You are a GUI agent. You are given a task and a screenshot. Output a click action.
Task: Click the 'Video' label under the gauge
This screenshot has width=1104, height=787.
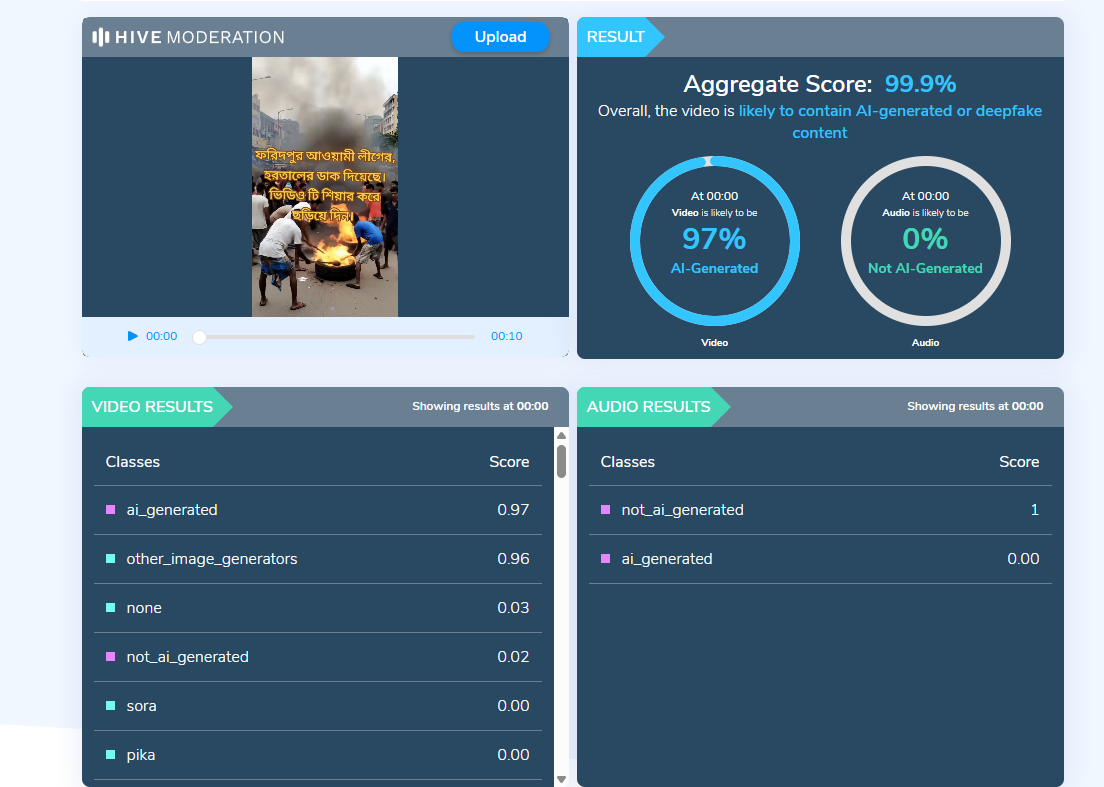[x=715, y=343]
